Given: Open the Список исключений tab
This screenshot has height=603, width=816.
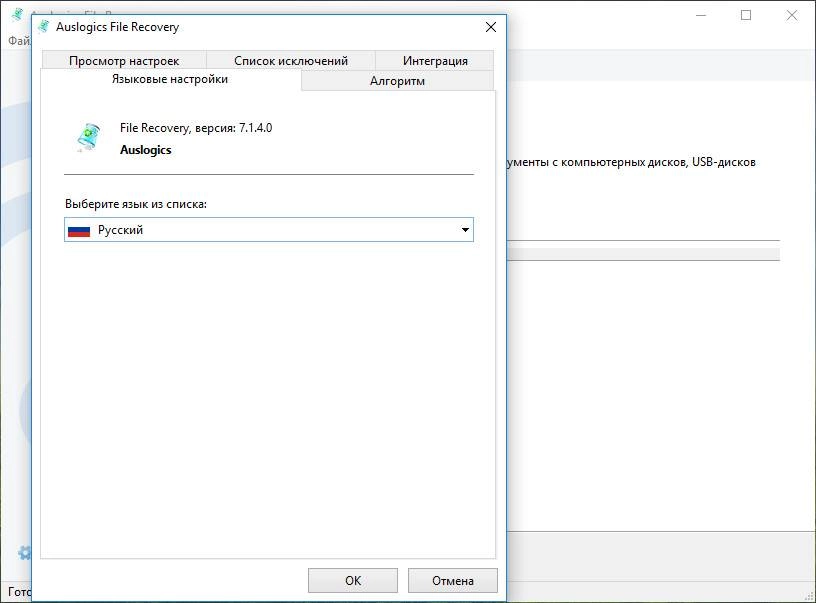Looking at the screenshot, I should point(291,60).
